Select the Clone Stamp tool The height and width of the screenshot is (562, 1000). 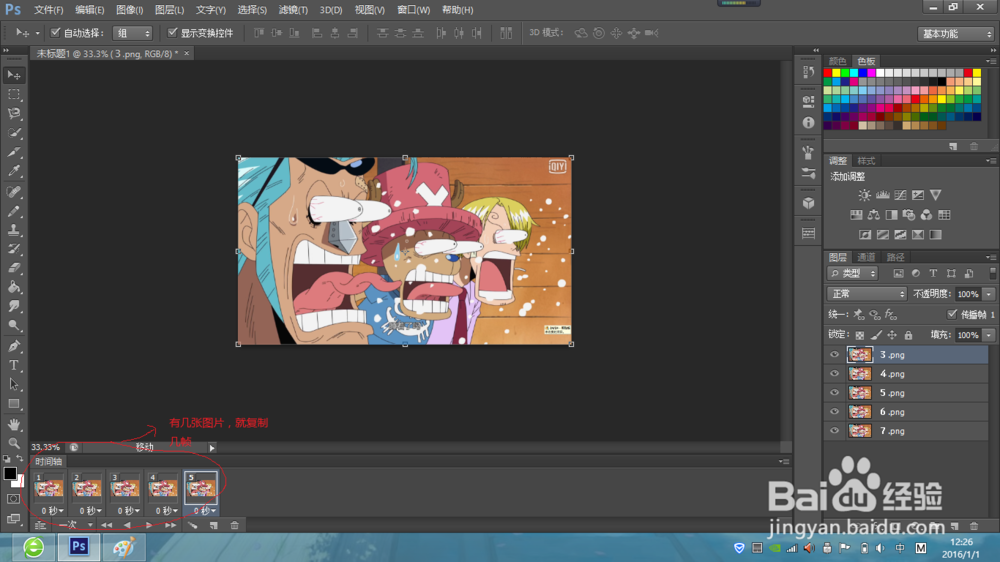[14, 230]
